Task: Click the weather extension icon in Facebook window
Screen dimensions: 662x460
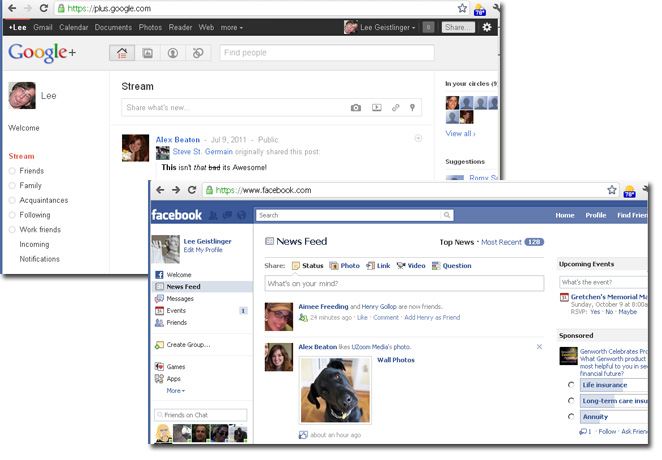Action: 629,191
